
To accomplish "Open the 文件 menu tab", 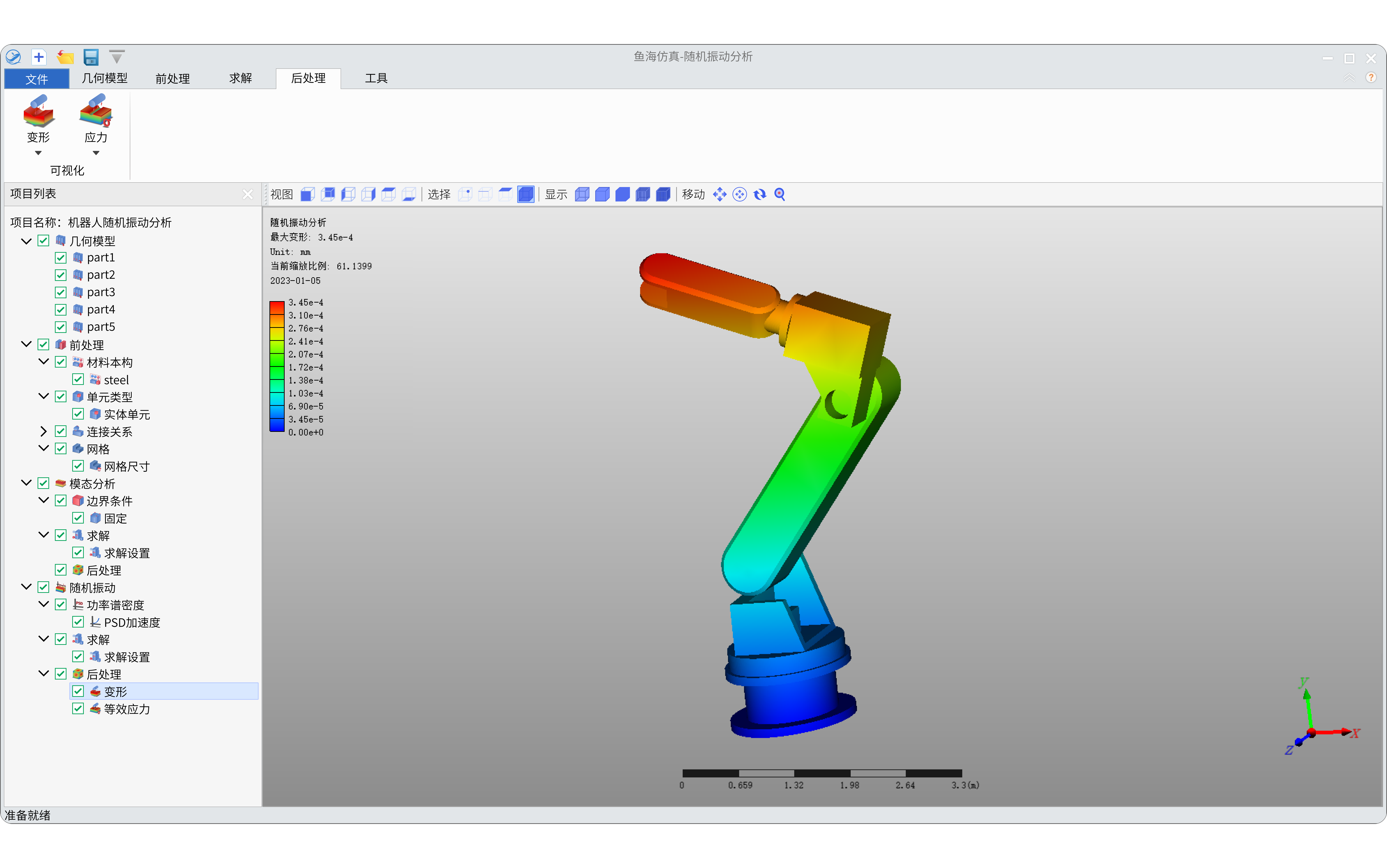I will point(37,79).
